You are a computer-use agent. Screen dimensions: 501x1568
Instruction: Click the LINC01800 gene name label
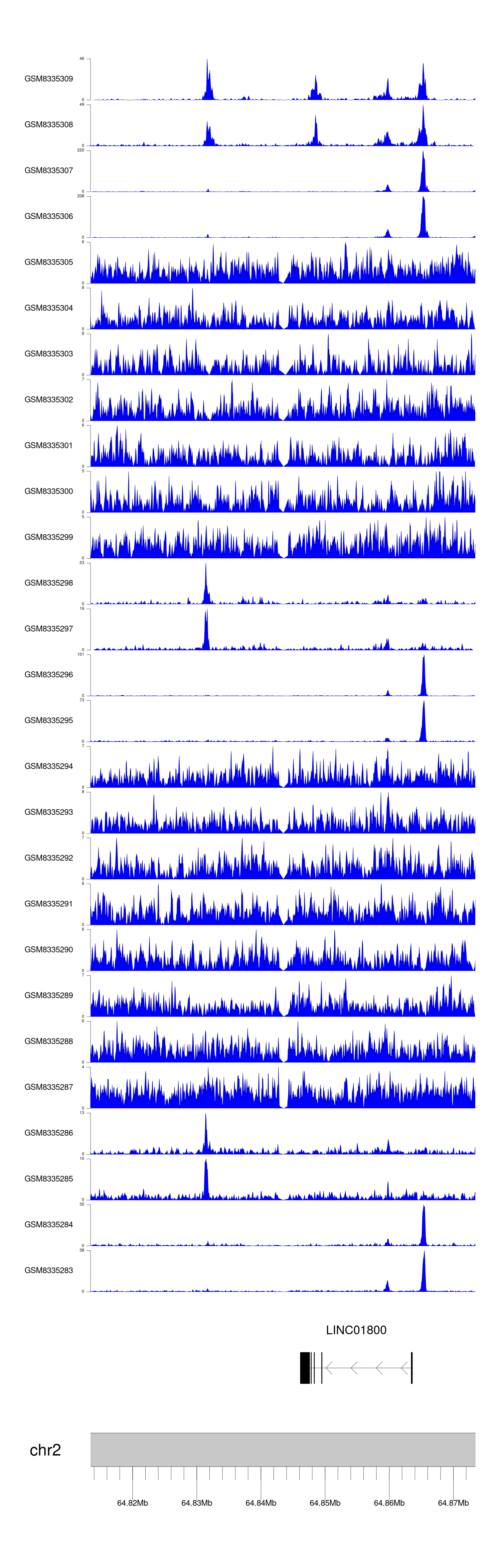tap(356, 1330)
